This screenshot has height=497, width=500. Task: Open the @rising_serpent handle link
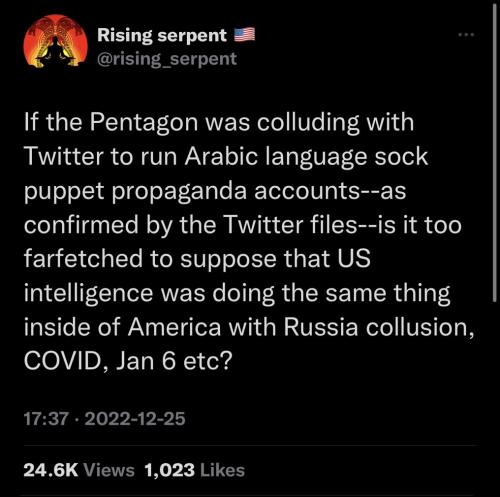coord(167,59)
